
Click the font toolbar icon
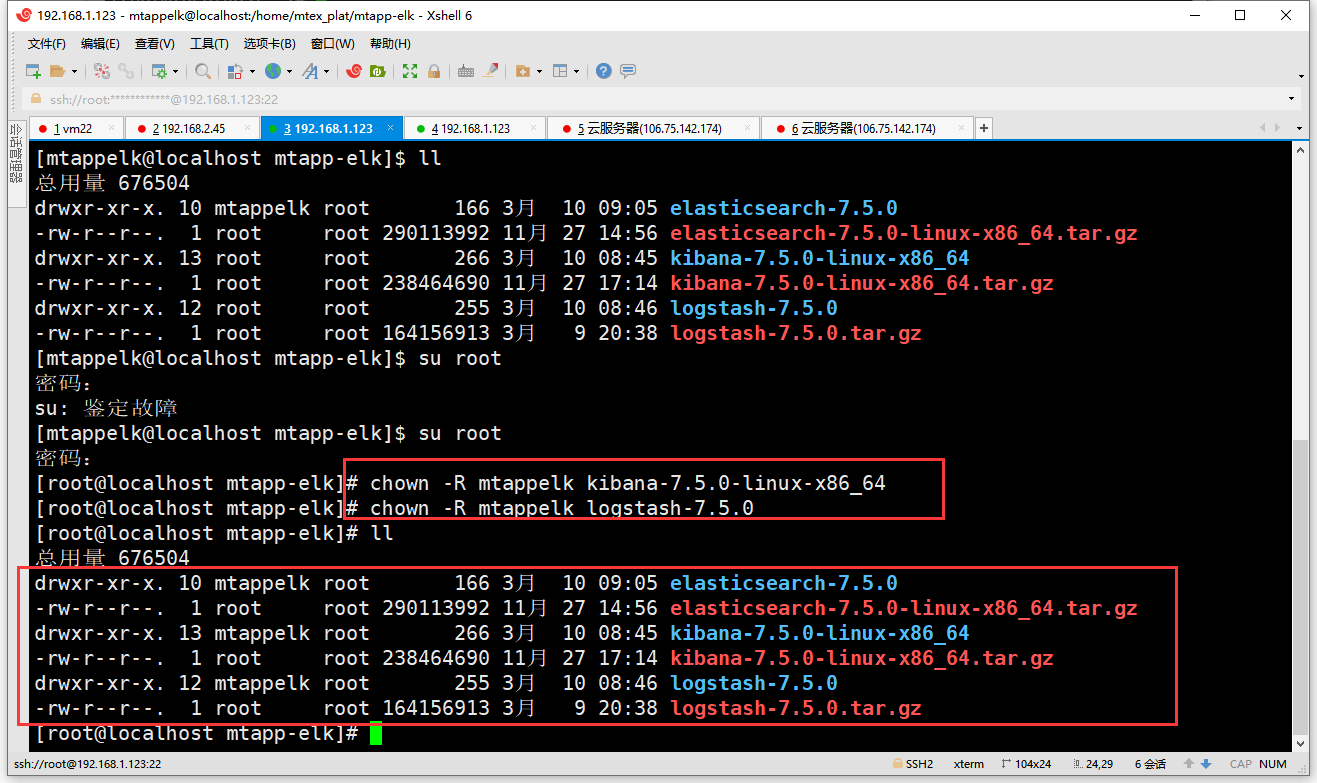pyautogui.click(x=310, y=71)
